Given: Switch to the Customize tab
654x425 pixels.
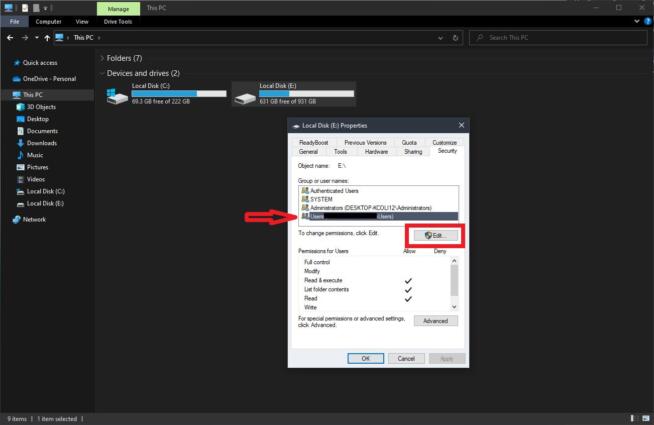Looking at the screenshot, I should click(445, 143).
